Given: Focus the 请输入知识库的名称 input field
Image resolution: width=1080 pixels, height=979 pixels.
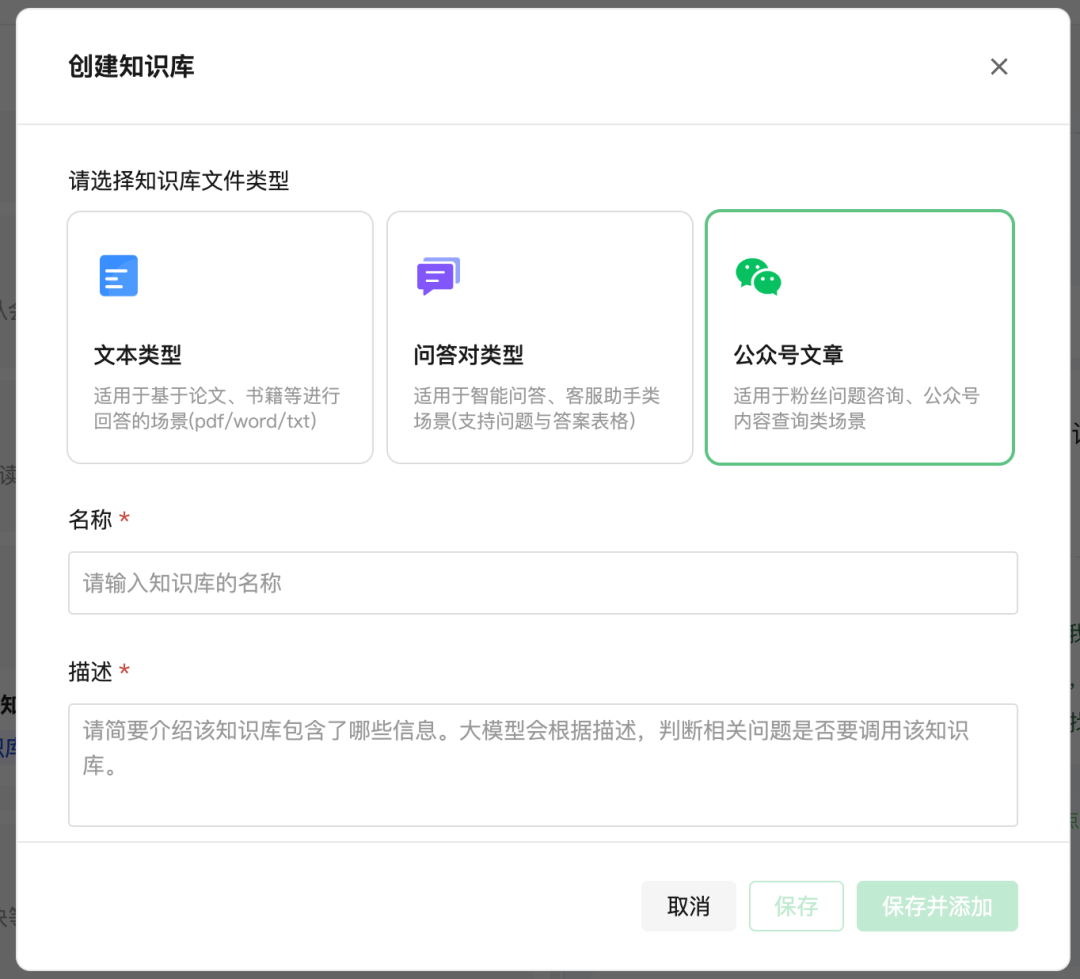Looking at the screenshot, I should [x=542, y=583].
